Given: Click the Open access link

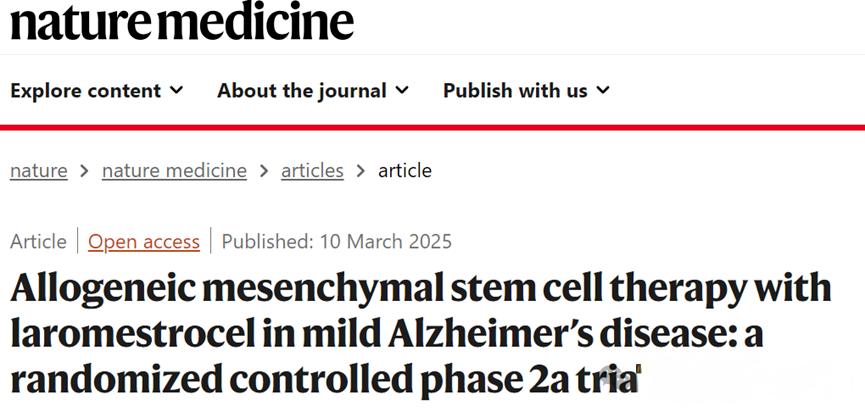Looking at the screenshot, I should pos(144,242).
